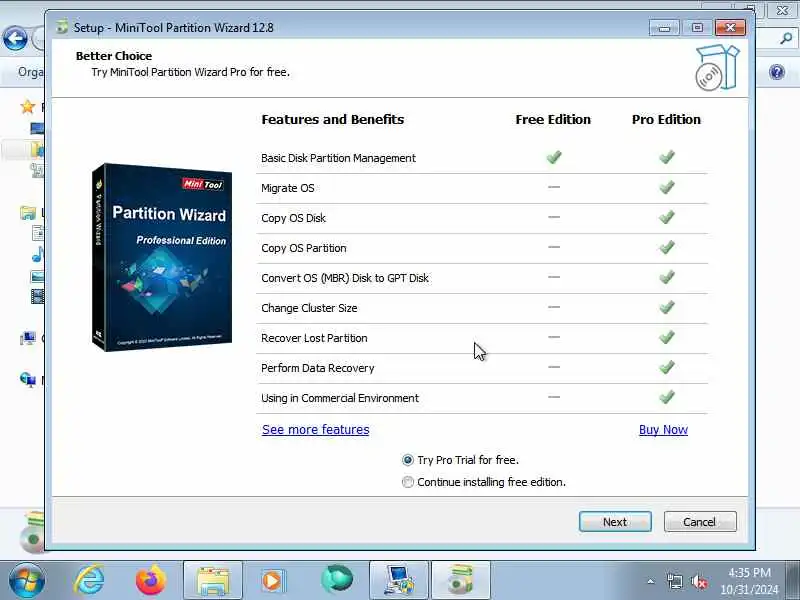Close the Setup window
This screenshot has width=800, height=600.
[x=730, y=28]
